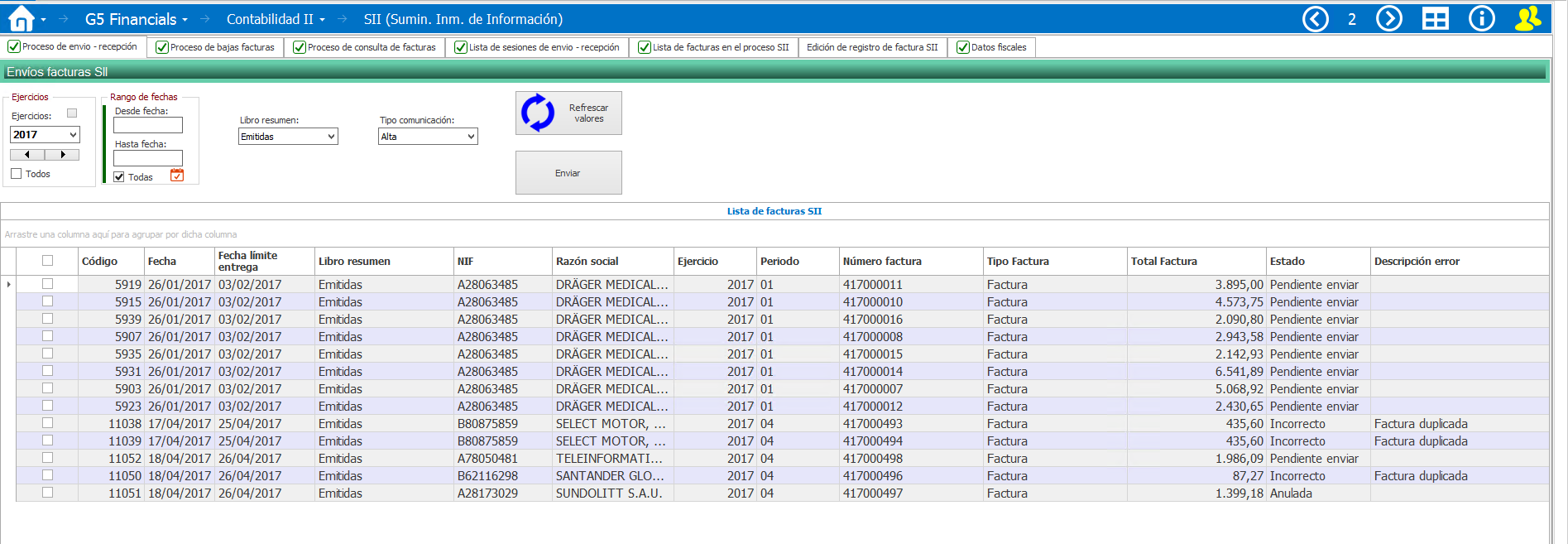Click the yellow users icon
The image size is (1568, 544).
(x=1527, y=18)
